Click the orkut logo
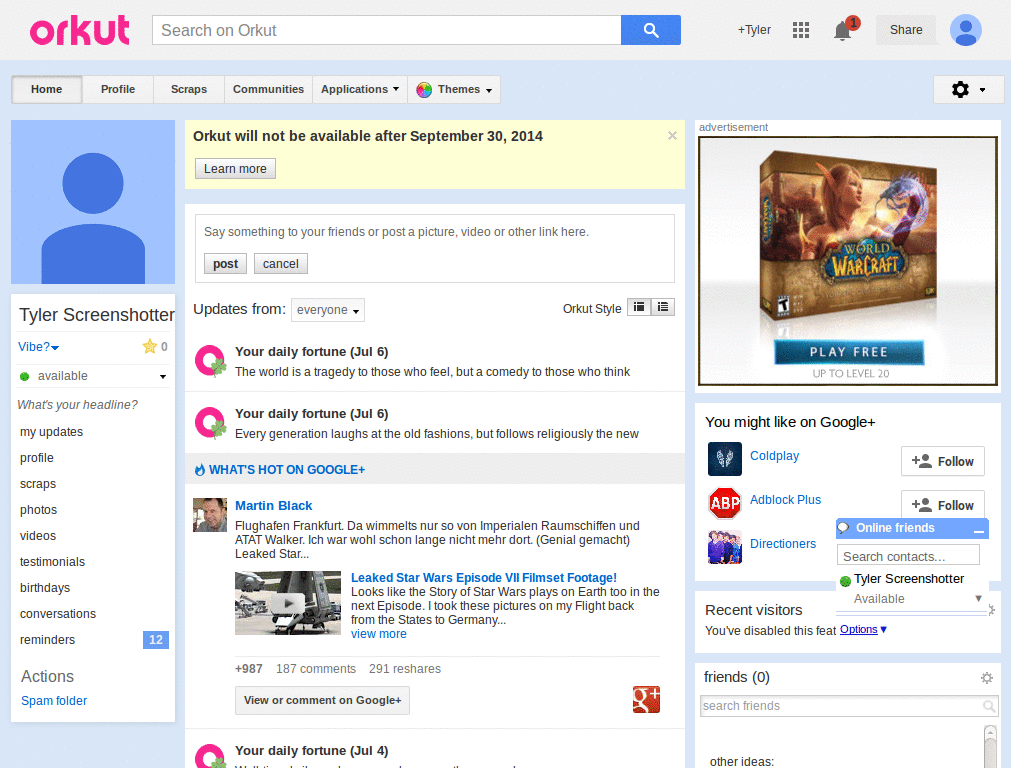The image size is (1024, 768). point(80,31)
